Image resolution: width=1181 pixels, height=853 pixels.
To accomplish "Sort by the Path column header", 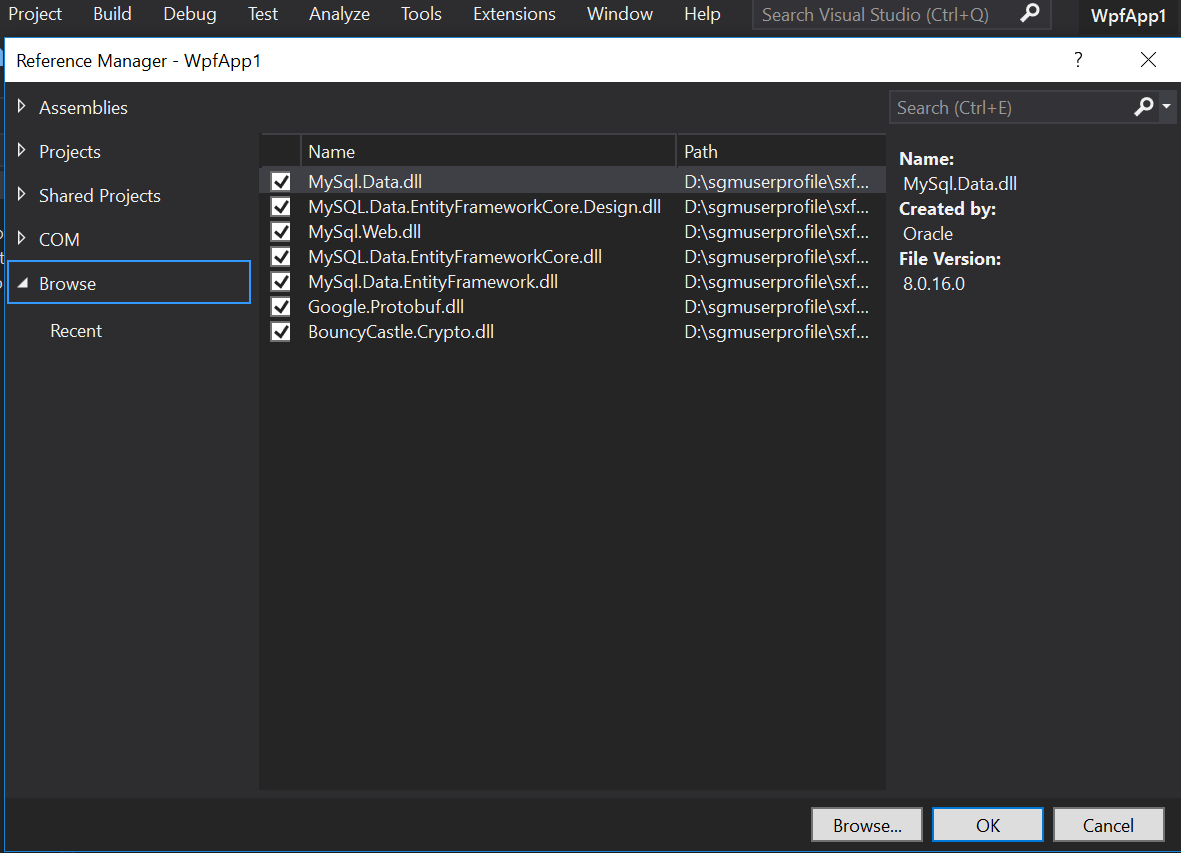I will [x=781, y=151].
